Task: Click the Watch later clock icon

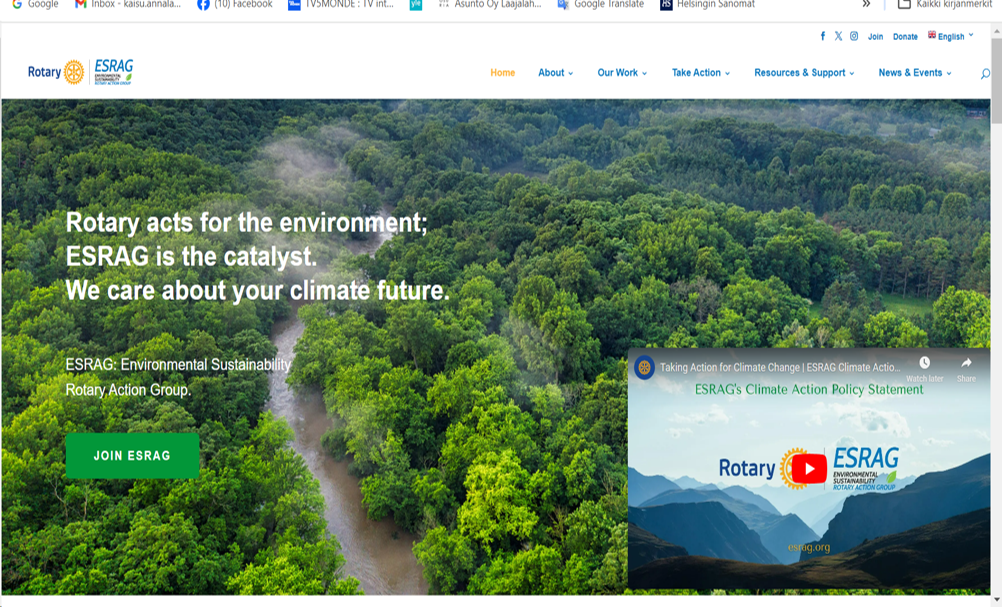Action: [924, 363]
